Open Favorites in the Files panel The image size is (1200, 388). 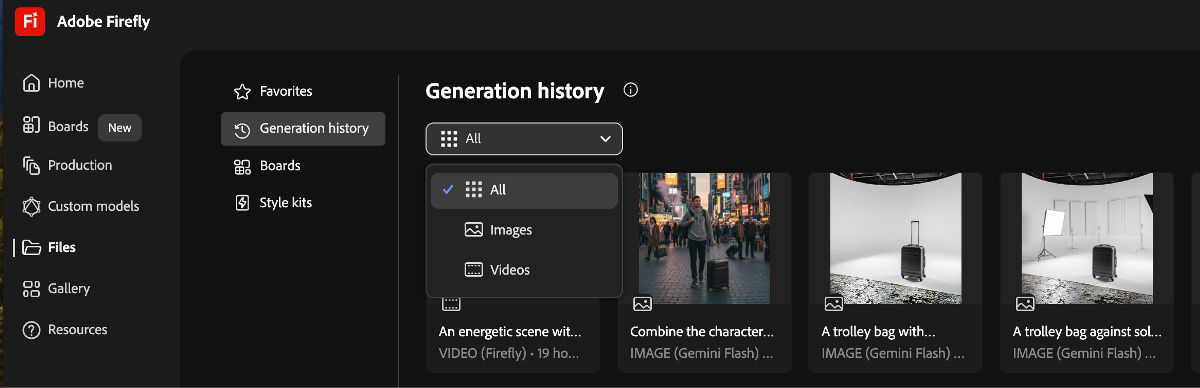click(x=303, y=91)
